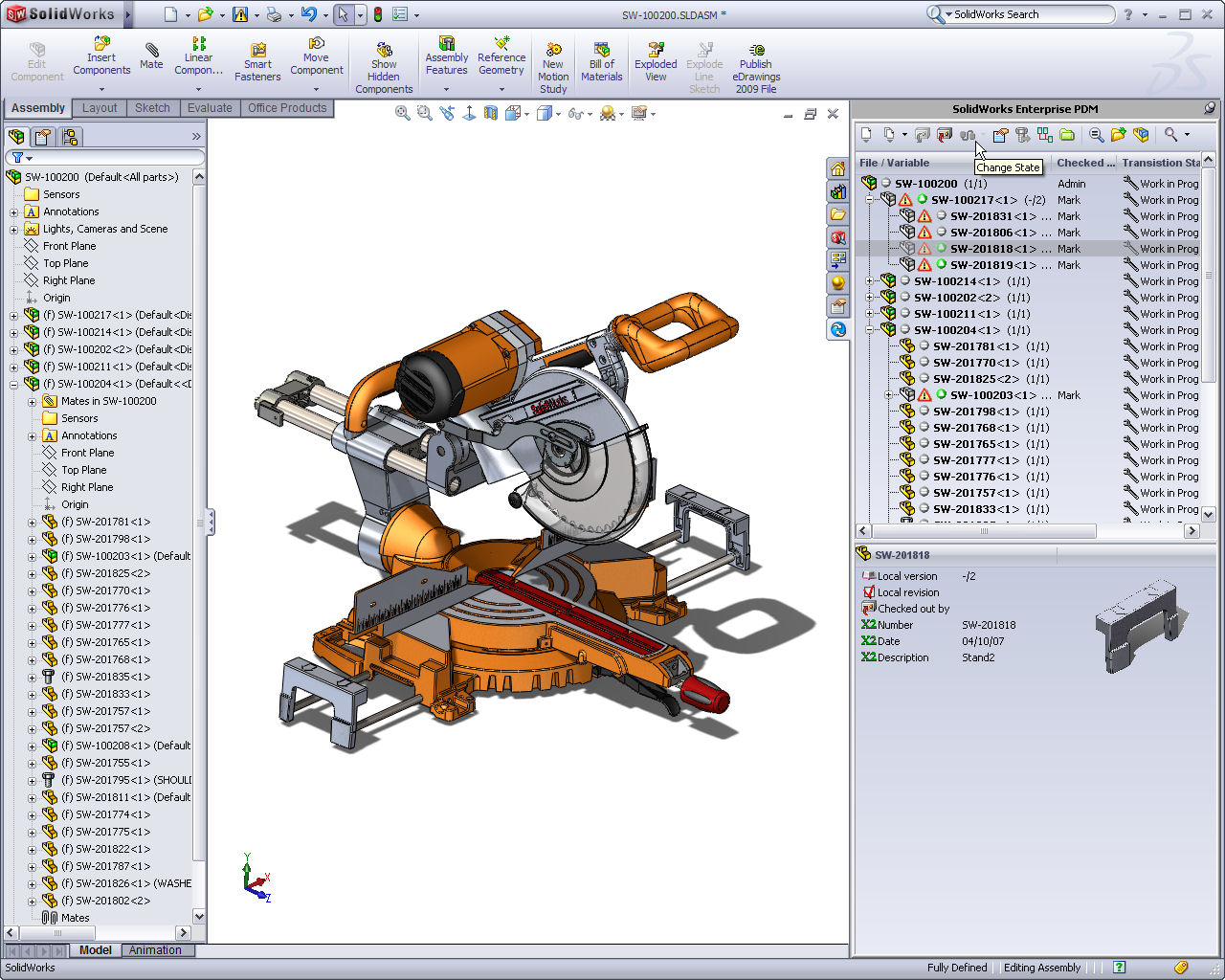Viewport: 1225px width, 980px height.
Task: Click the Change State icon in PDM toolbar
Action: pos(968,135)
